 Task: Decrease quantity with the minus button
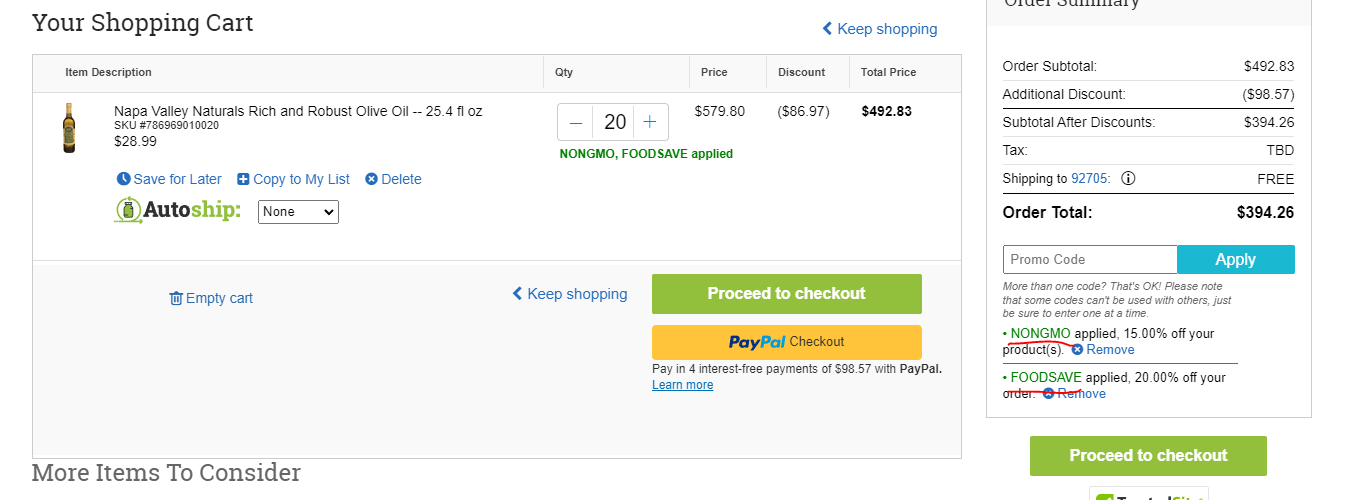[x=576, y=122]
